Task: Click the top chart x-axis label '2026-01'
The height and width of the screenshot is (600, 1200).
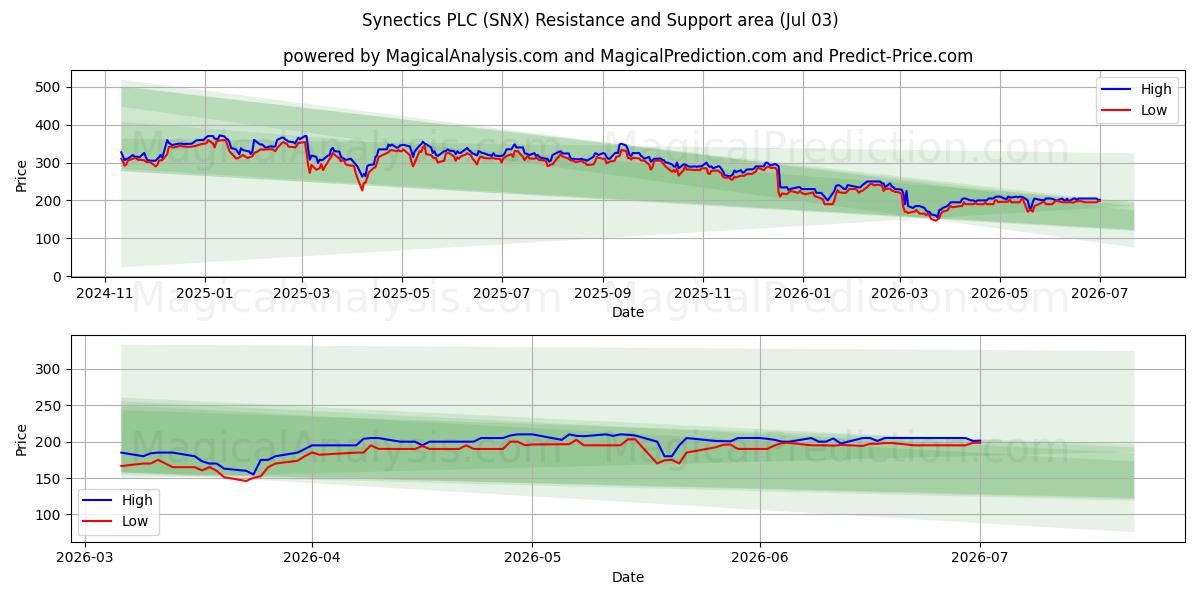Action: click(801, 295)
